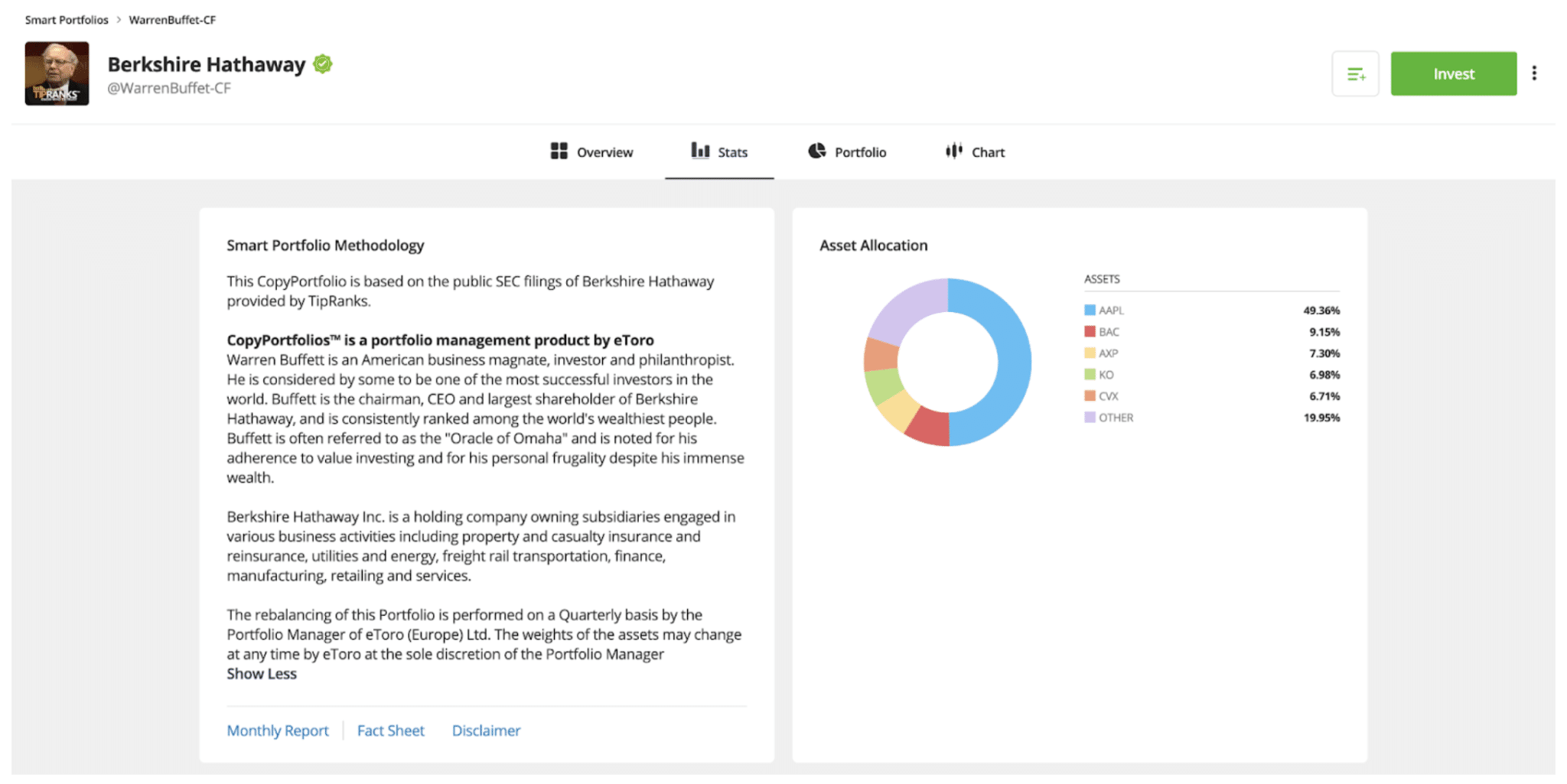
Task: Click the Chart candlestick icon
Action: (954, 151)
